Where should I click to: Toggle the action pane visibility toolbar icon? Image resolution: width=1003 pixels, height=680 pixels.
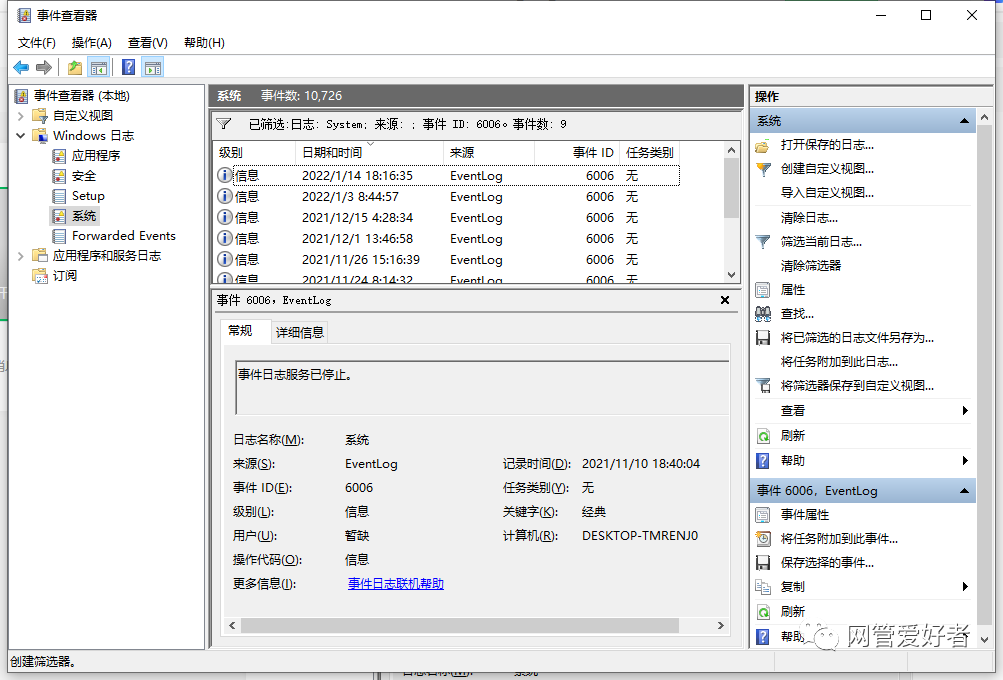[x=152, y=67]
